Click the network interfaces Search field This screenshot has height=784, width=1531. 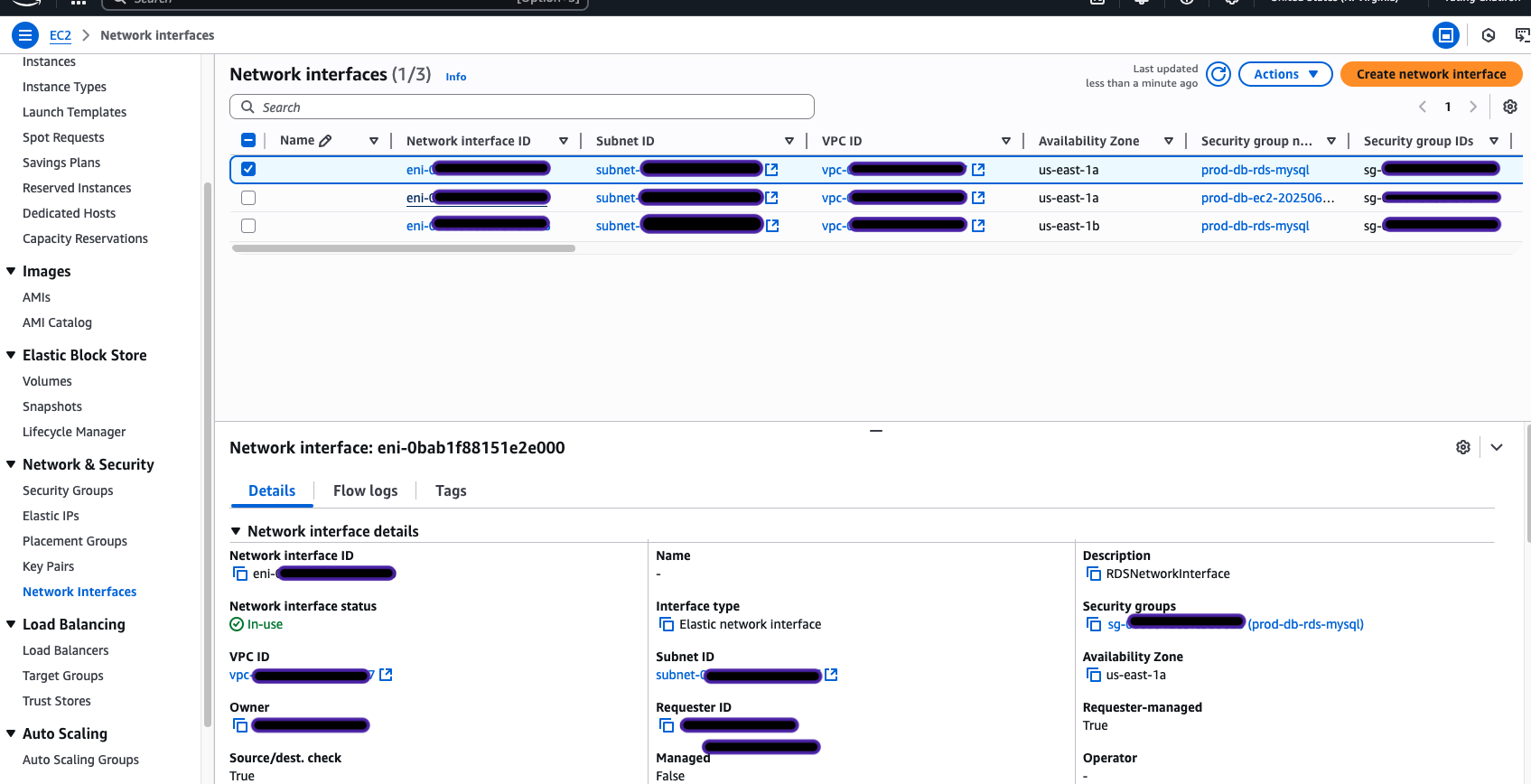[x=522, y=107]
